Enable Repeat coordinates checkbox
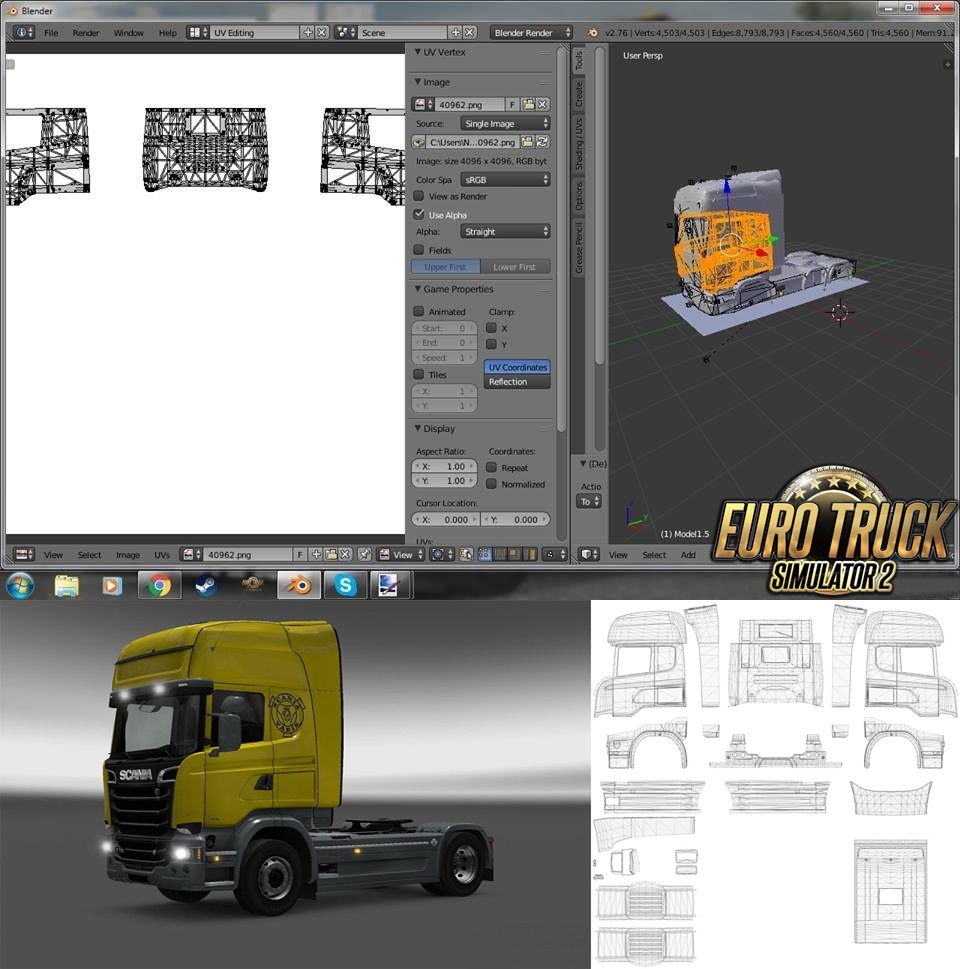 (491, 467)
